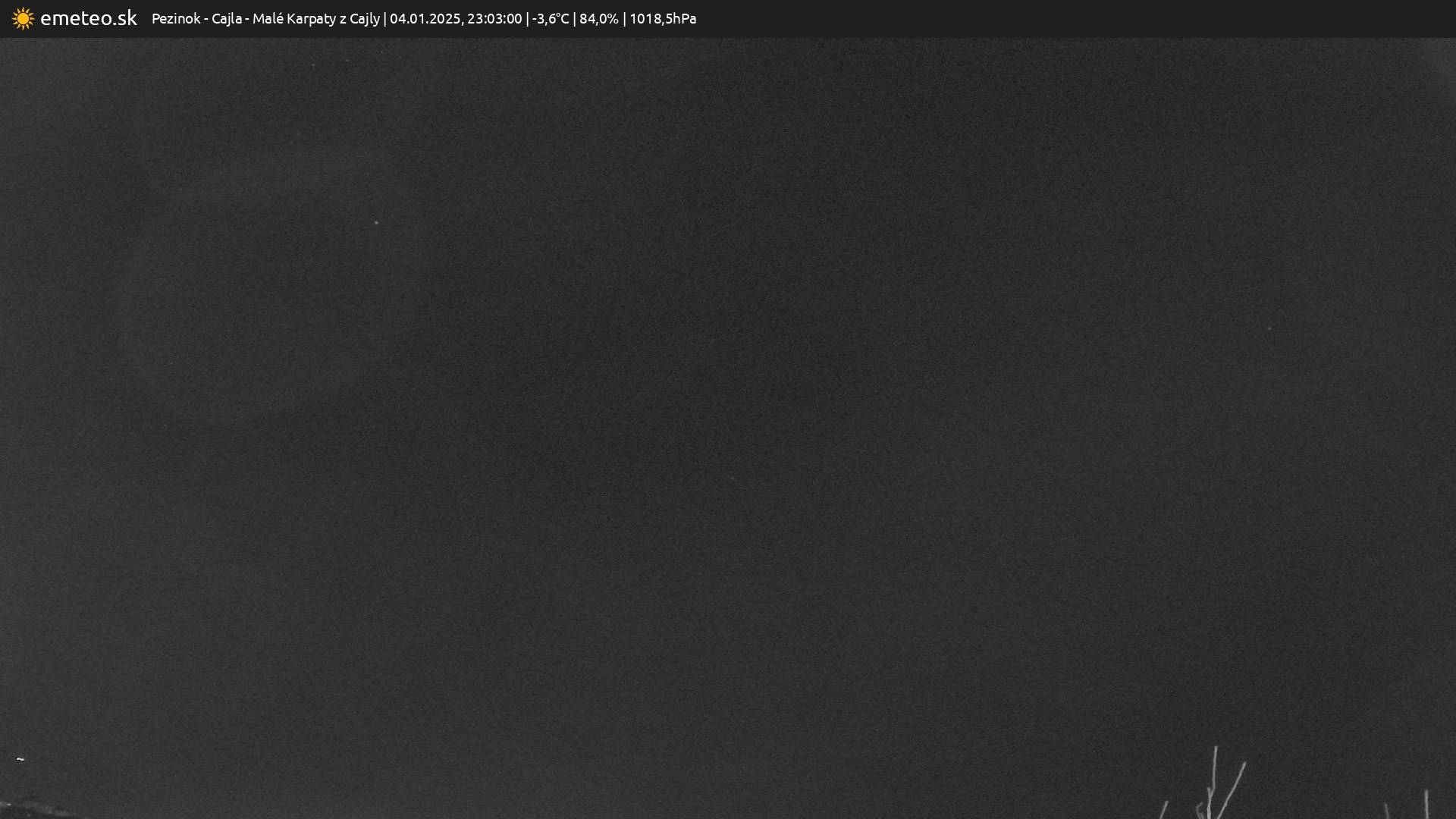
Task: Click the leaning branch beside tall twig
Action: point(1234,789)
